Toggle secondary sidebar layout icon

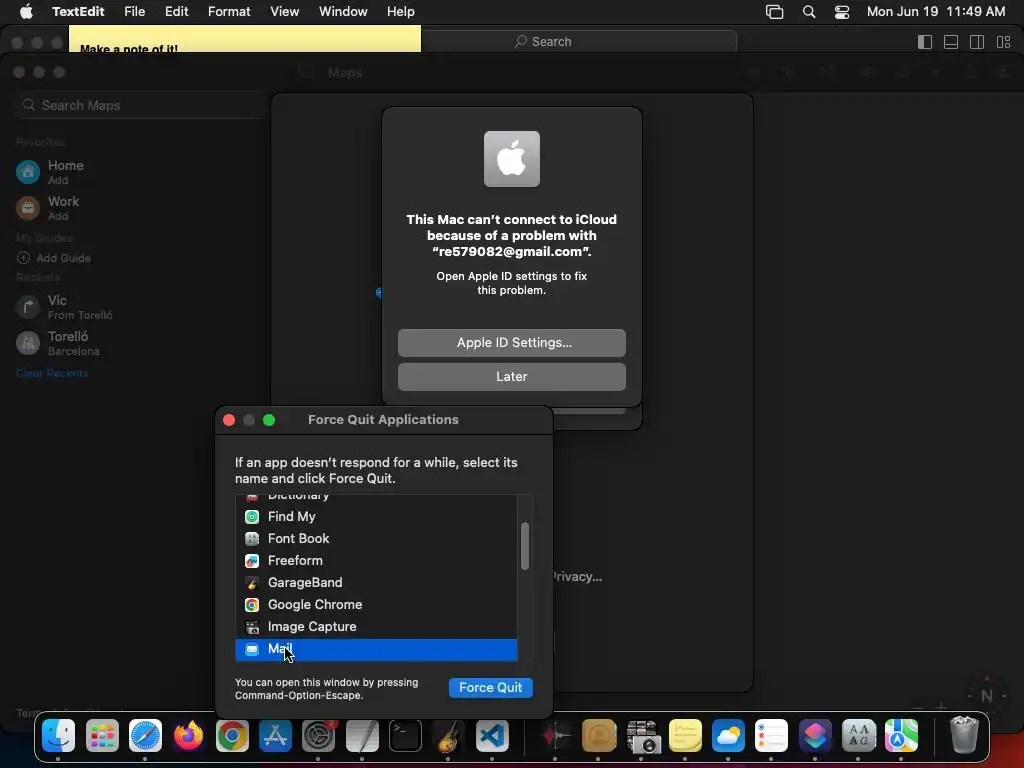977,42
